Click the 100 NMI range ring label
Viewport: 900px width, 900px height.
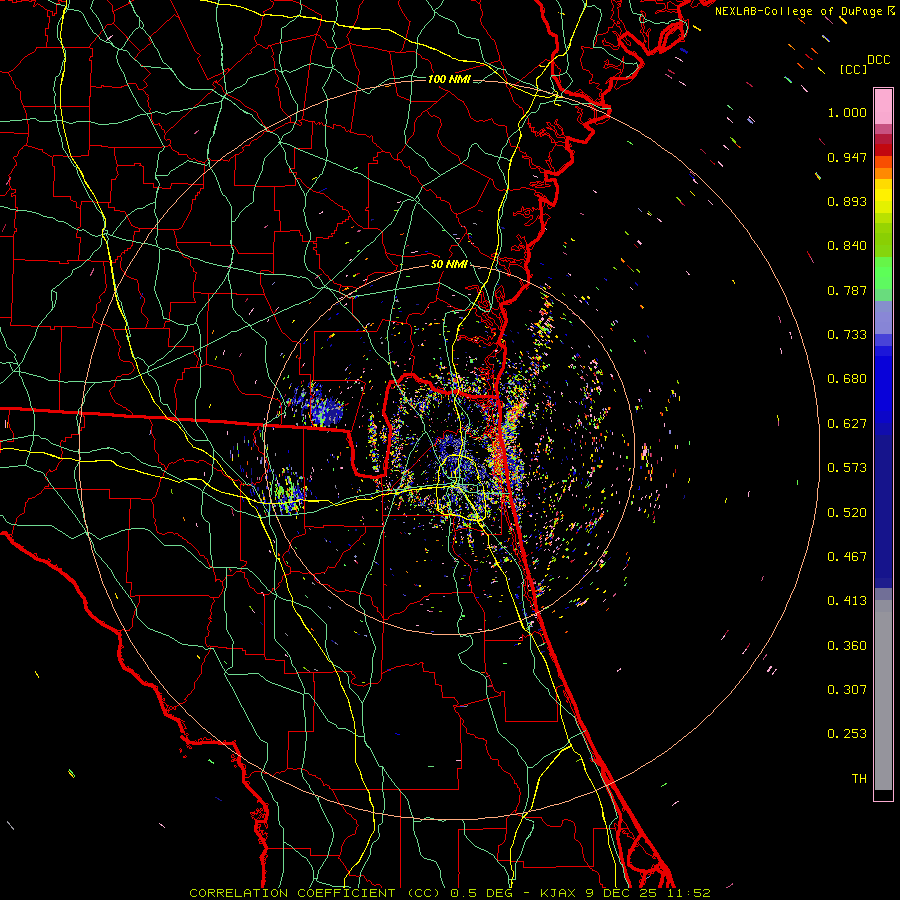[x=449, y=79]
